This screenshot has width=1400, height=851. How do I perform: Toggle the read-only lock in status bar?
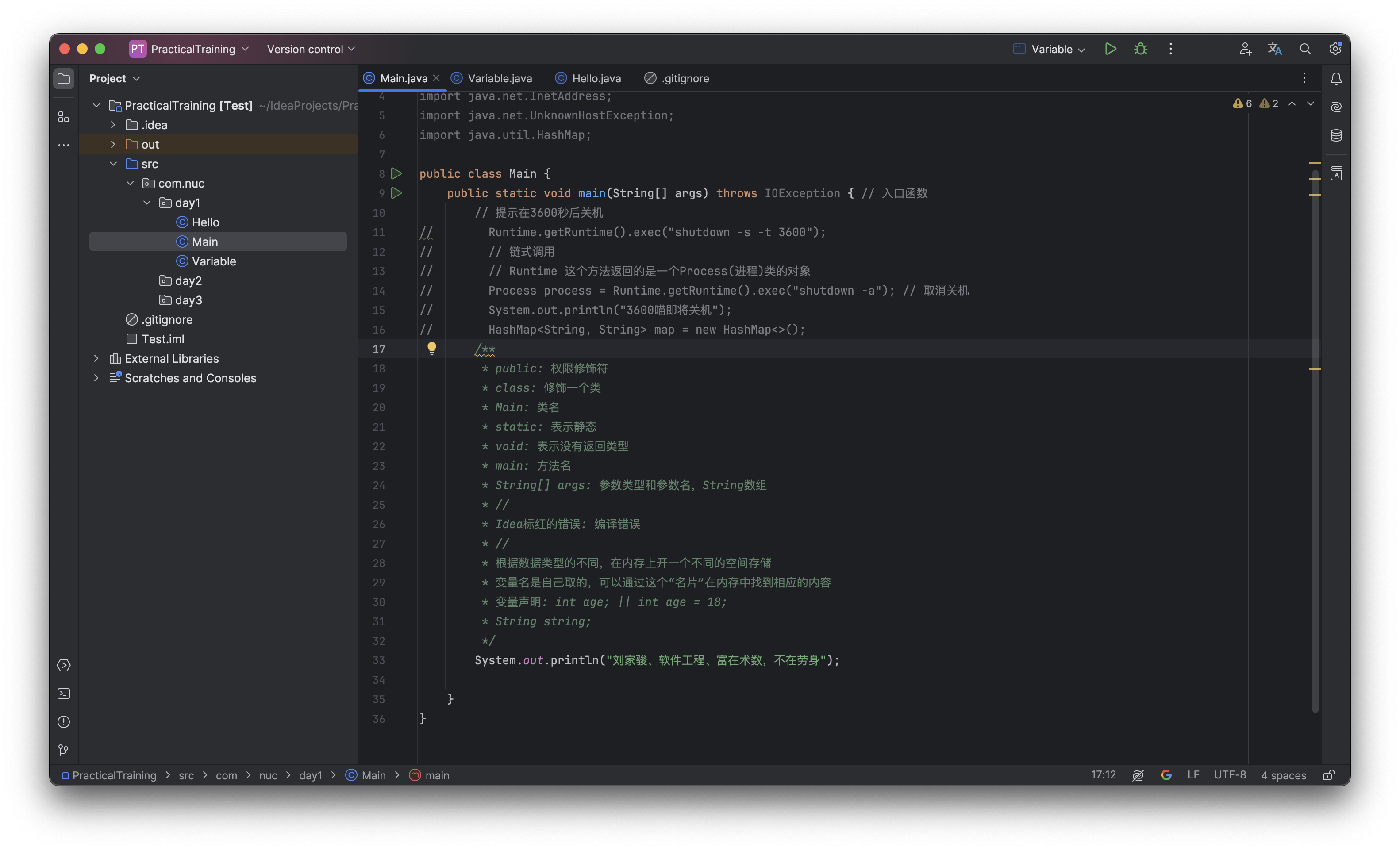[x=1328, y=775]
